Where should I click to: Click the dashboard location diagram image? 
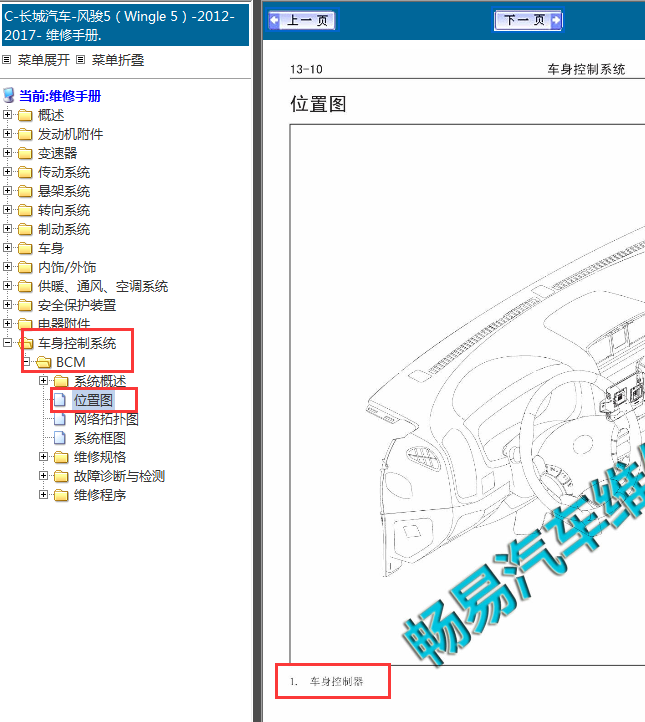coord(467,395)
